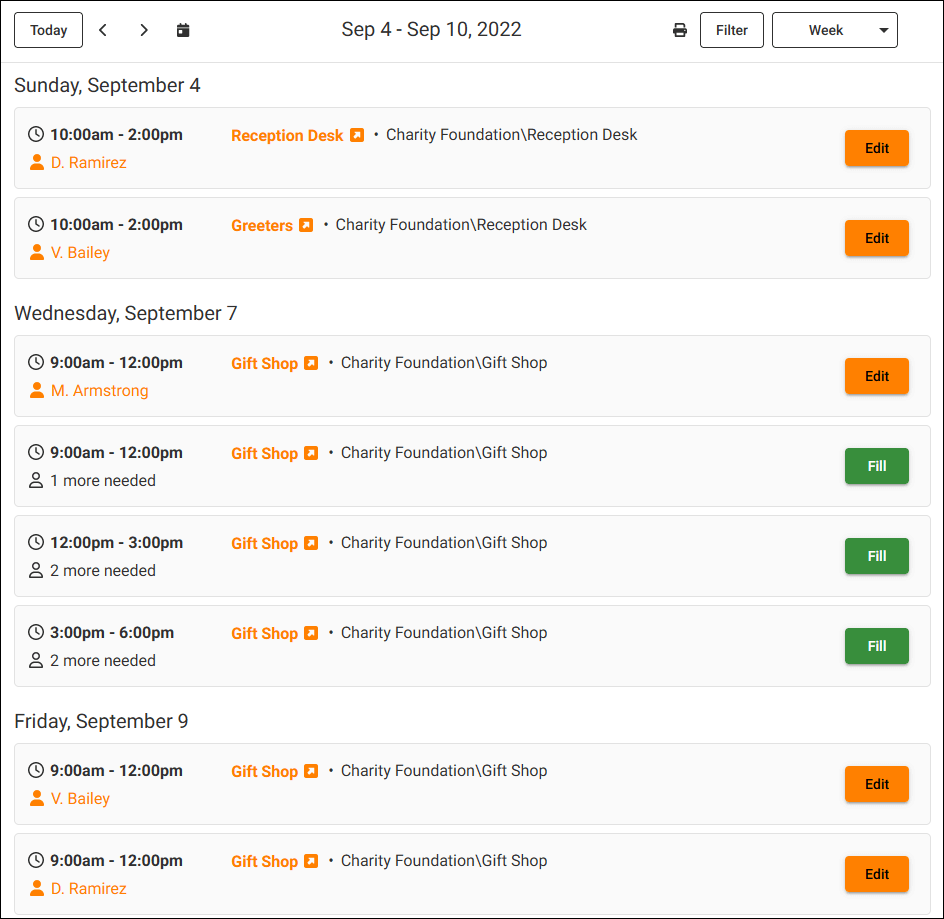The width and height of the screenshot is (944, 919).
Task: Edit the Reception Desk shift for D. Ramirez
Action: click(877, 147)
